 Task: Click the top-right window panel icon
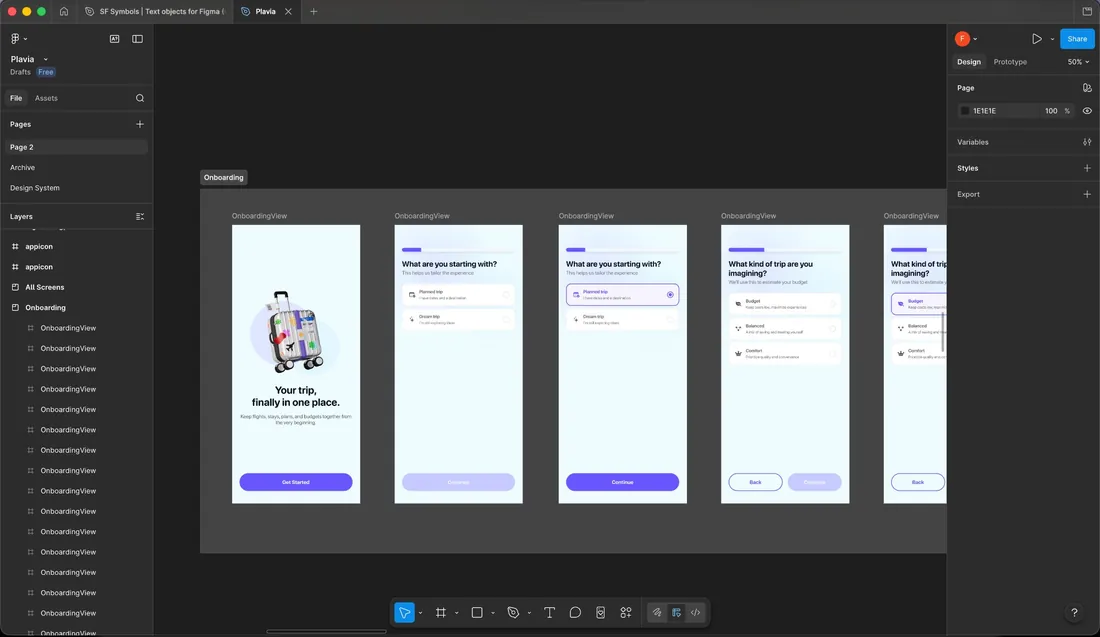point(1087,11)
